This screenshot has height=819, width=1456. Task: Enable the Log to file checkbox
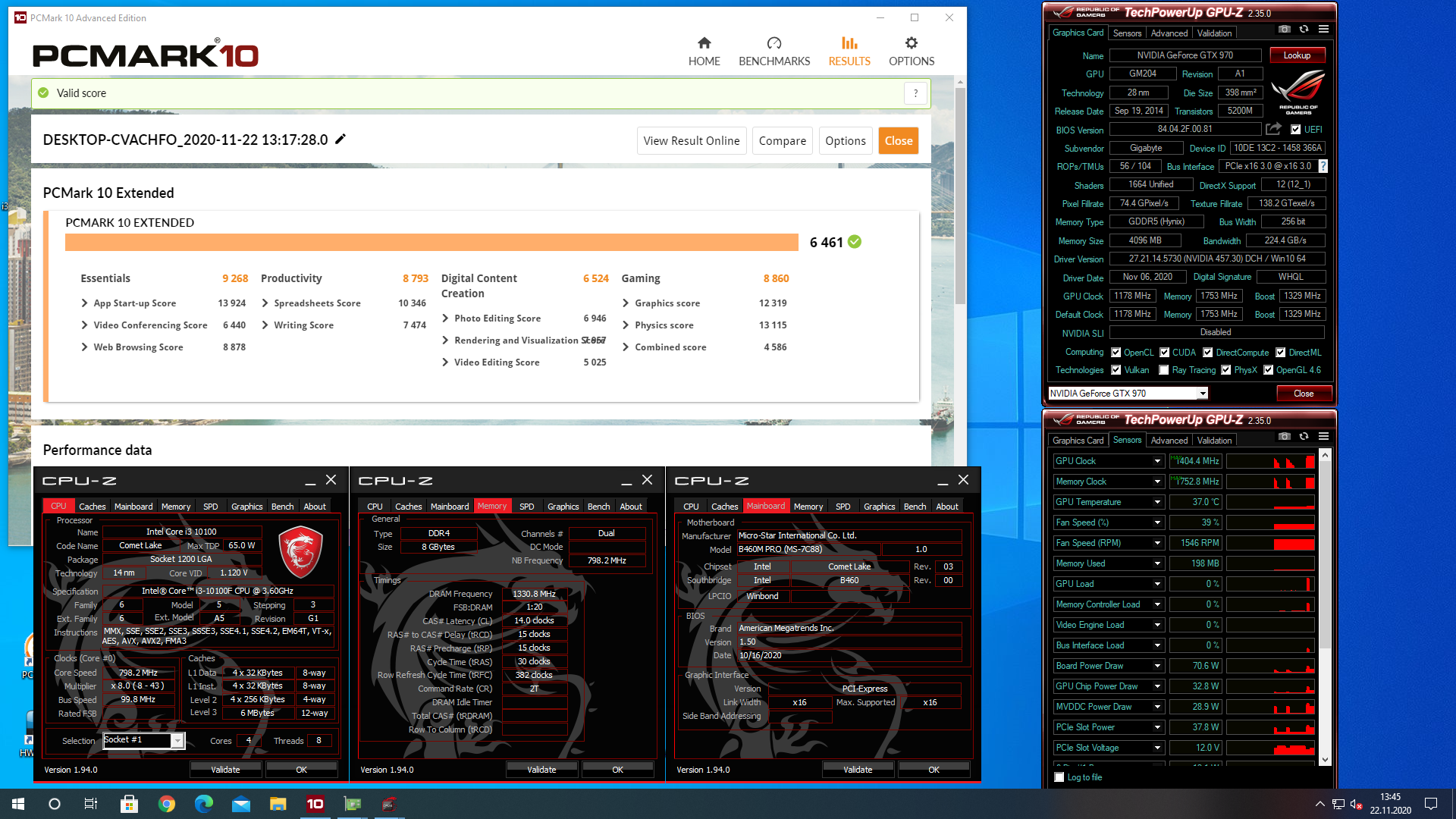(x=1059, y=777)
